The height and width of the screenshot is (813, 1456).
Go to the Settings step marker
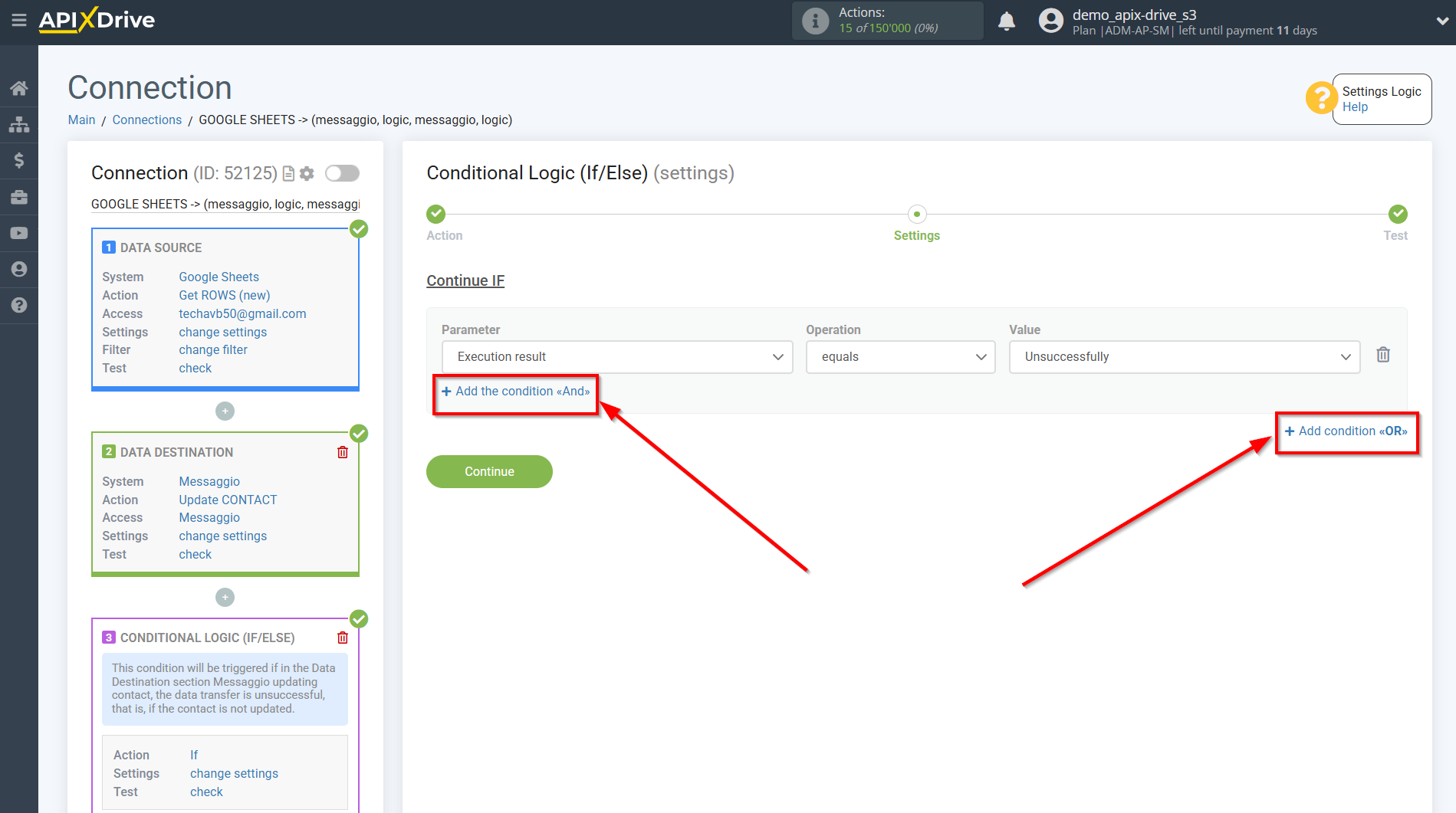click(917, 214)
